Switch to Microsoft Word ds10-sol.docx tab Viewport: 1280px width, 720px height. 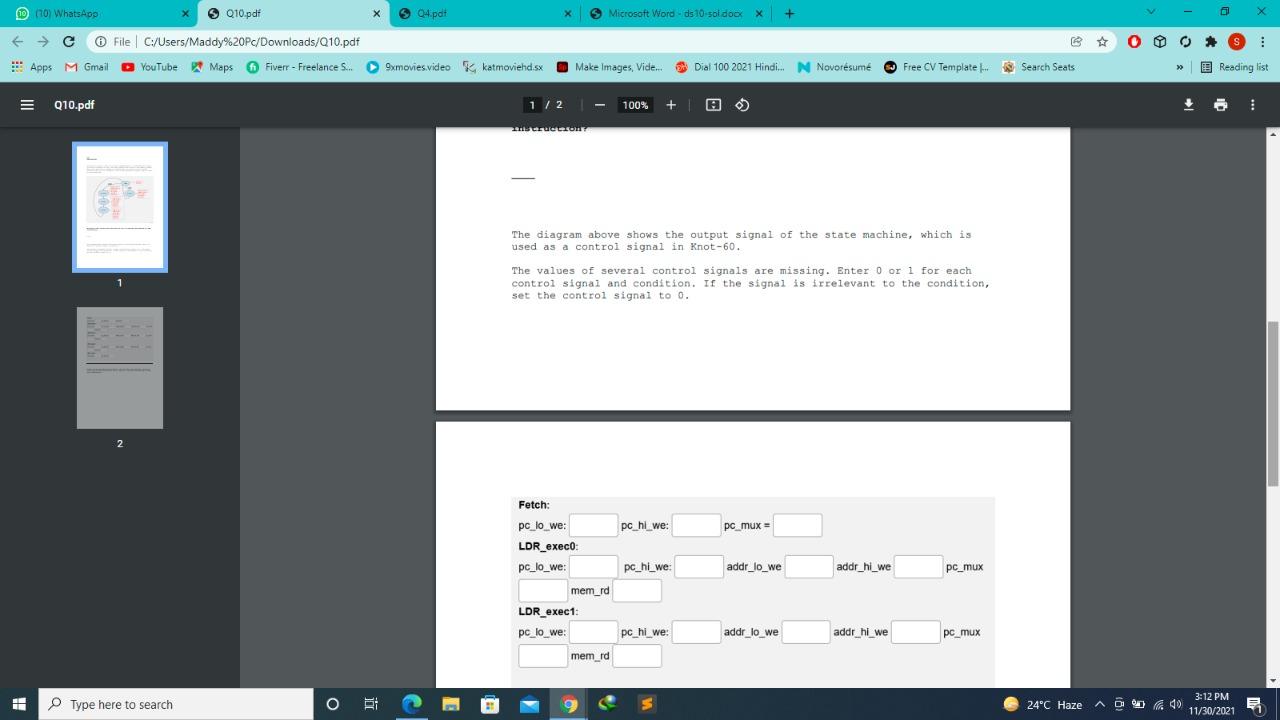(675, 14)
